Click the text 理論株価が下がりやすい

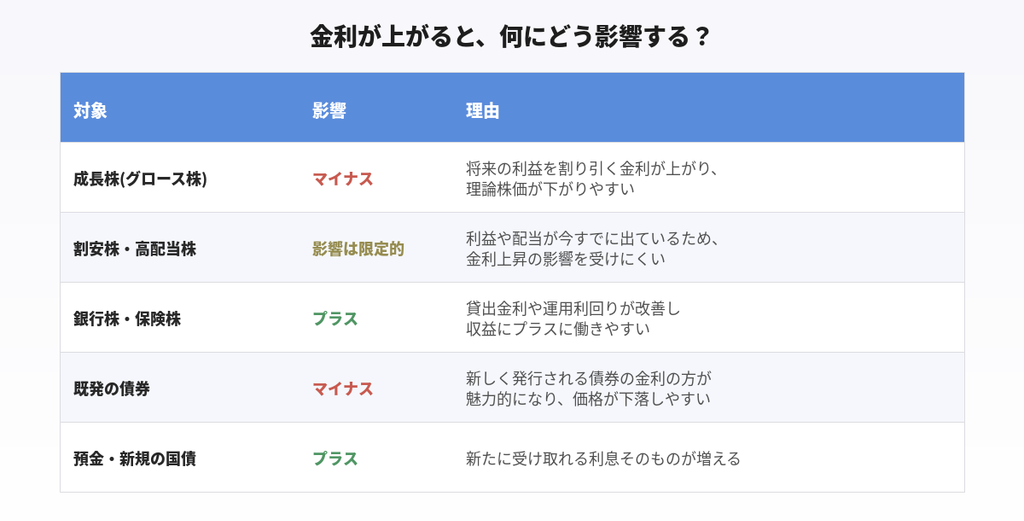[550, 189]
